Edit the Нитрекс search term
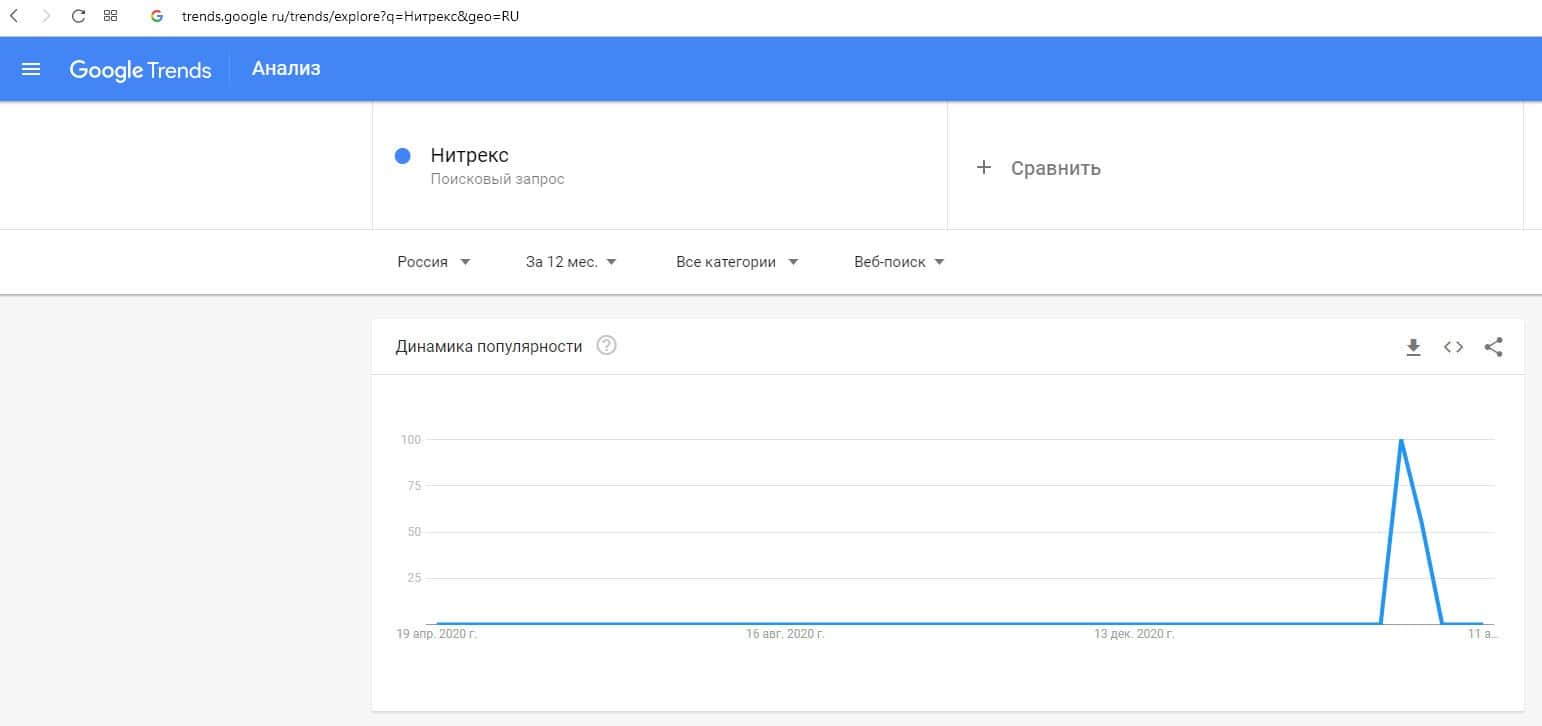 tap(470, 156)
